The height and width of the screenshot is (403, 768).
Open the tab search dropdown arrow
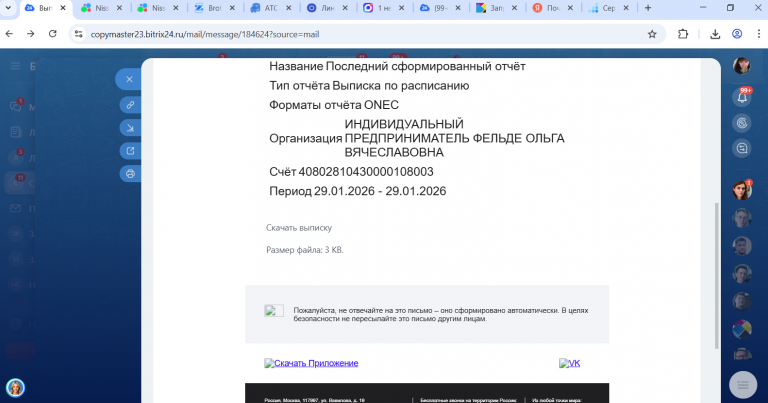pyautogui.click(x=8, y=8)
